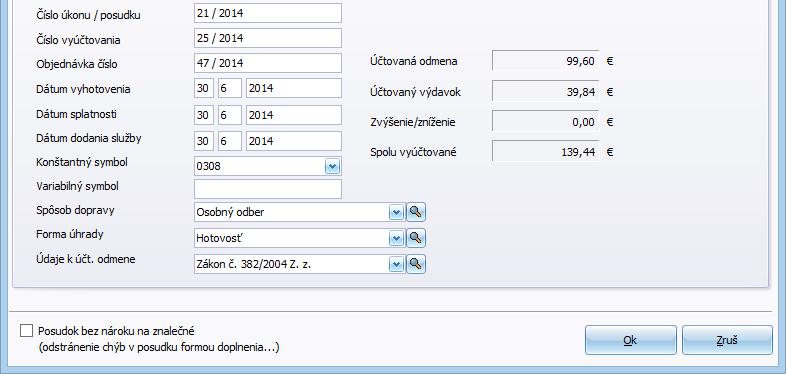The width and height of the screenshot is (786, 374).
Task: Open lookup for Forma úhrady
Action: (416, 238)
